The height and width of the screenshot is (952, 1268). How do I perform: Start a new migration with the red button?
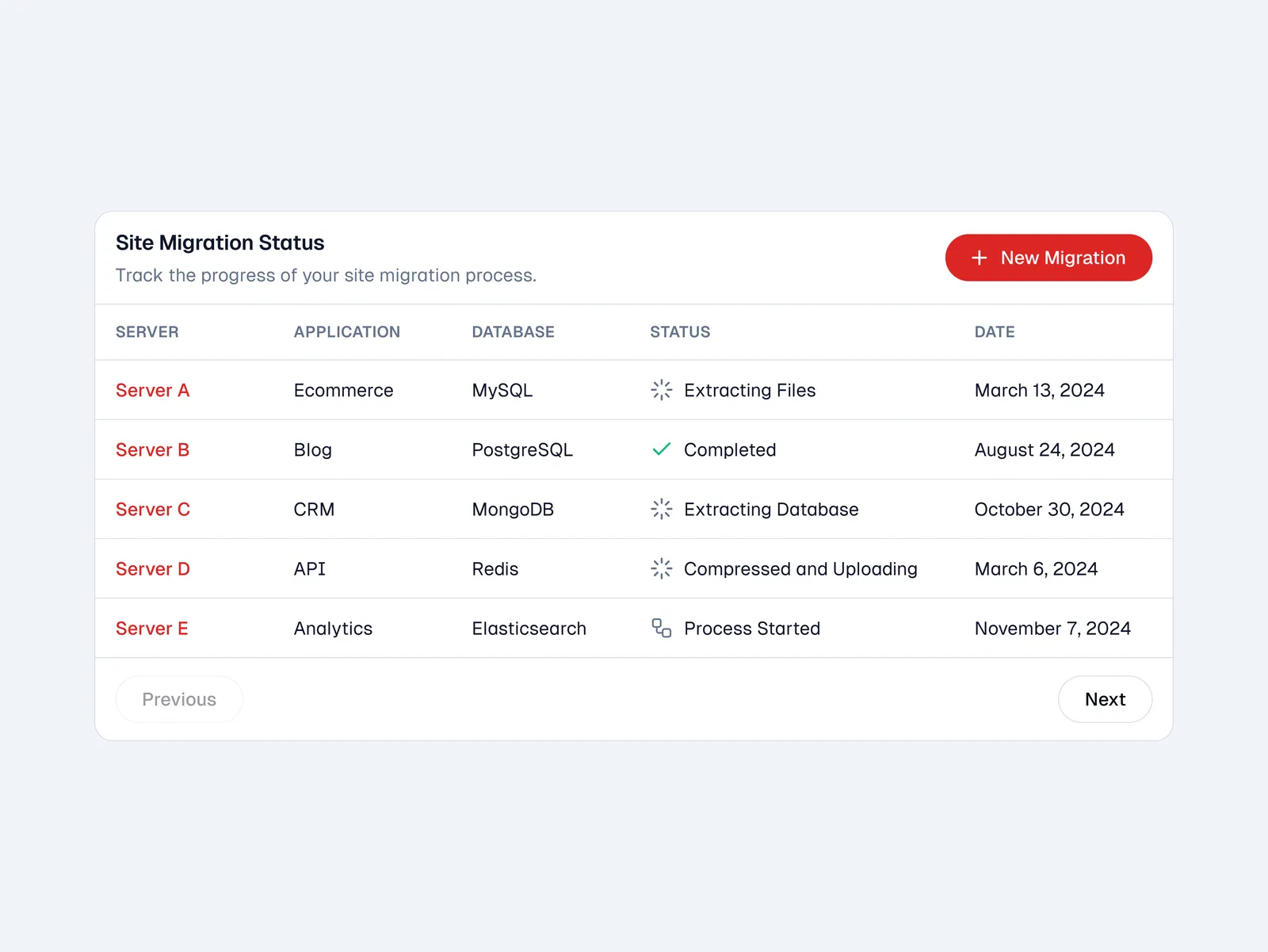tap(1048, 258)
